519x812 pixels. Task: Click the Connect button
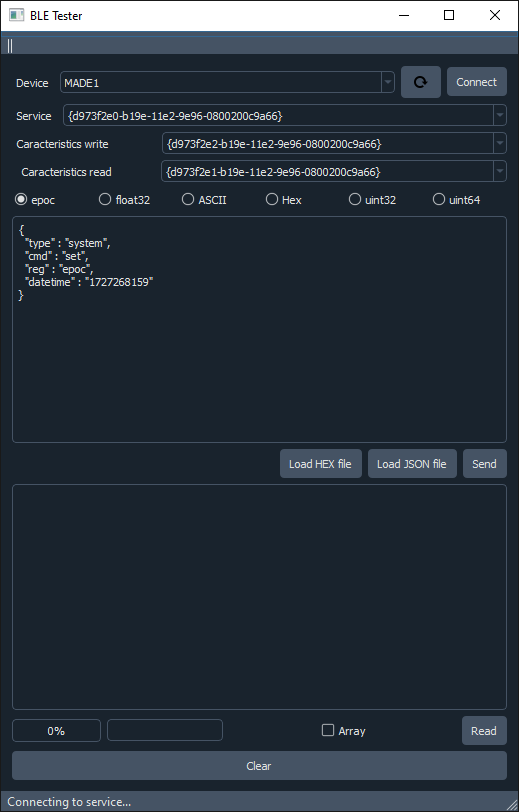coord(477,82)
